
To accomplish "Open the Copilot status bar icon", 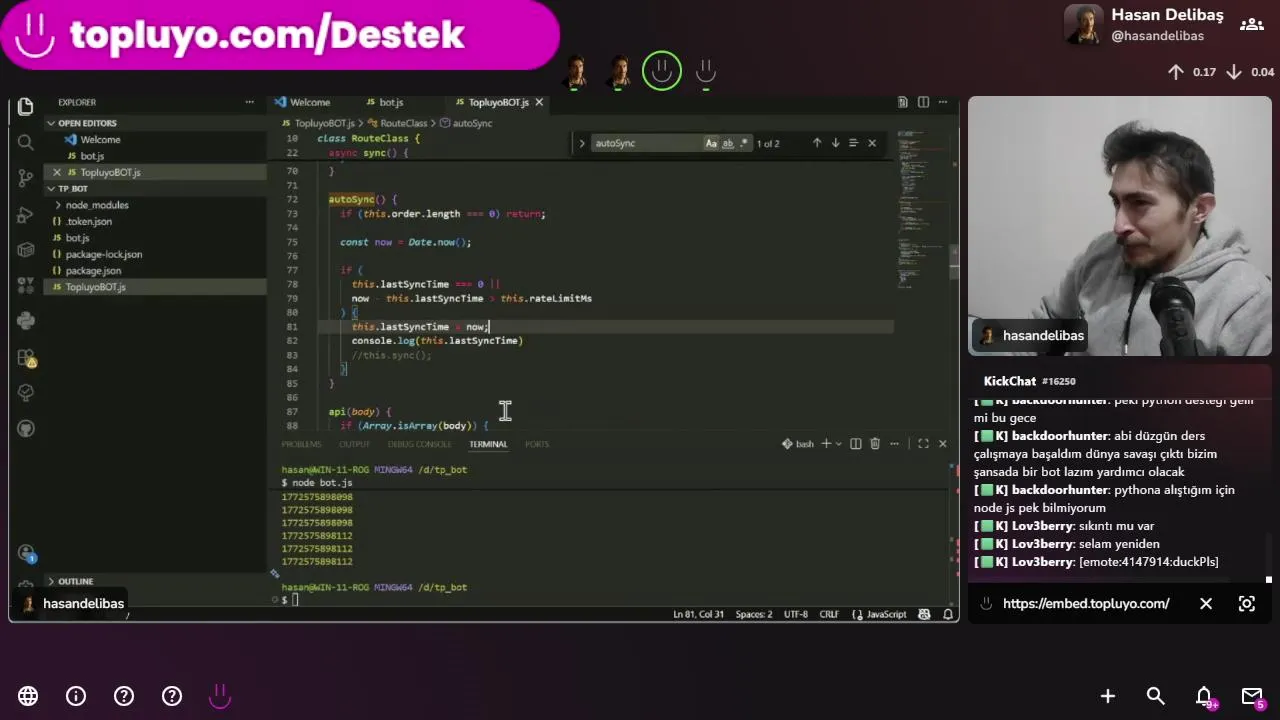I will point(924,614).
